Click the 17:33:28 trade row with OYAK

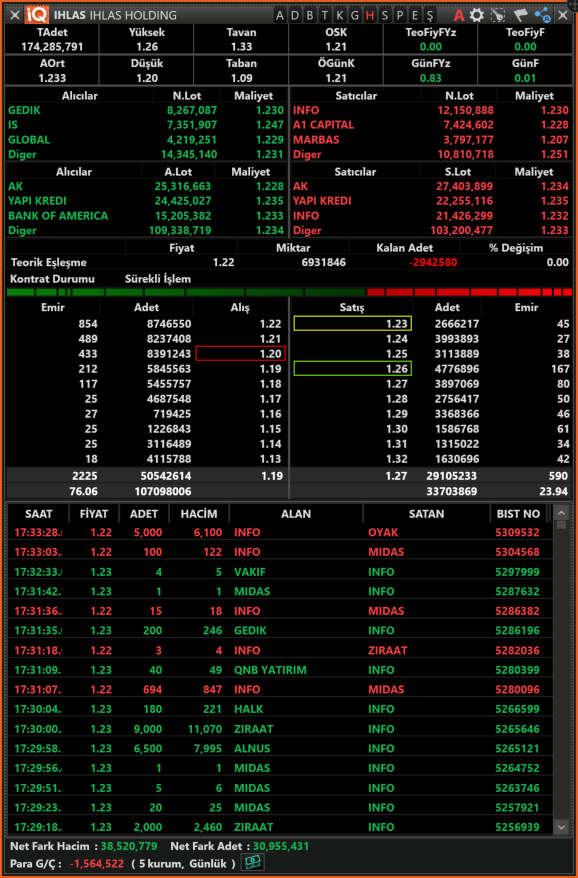(x=280, y=533)
